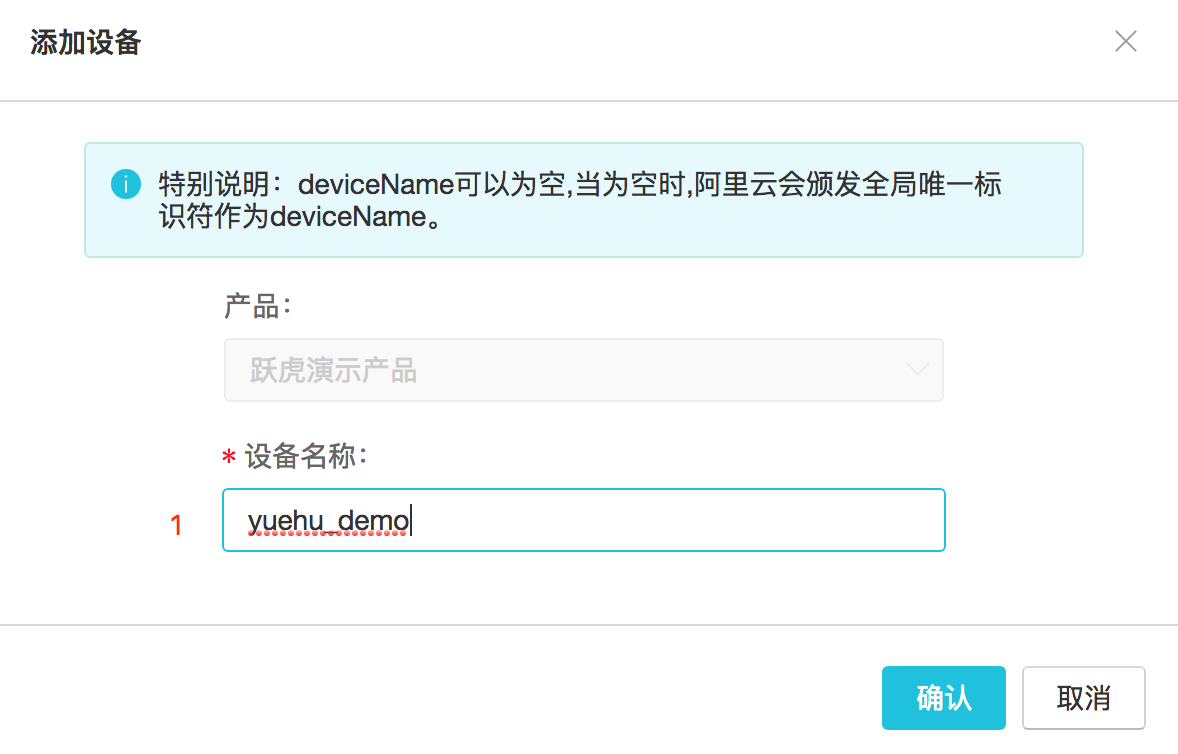Click the blue info icon in the notice banner
Viewport: 1178px width, 754px height.
[x=126, y=184]
